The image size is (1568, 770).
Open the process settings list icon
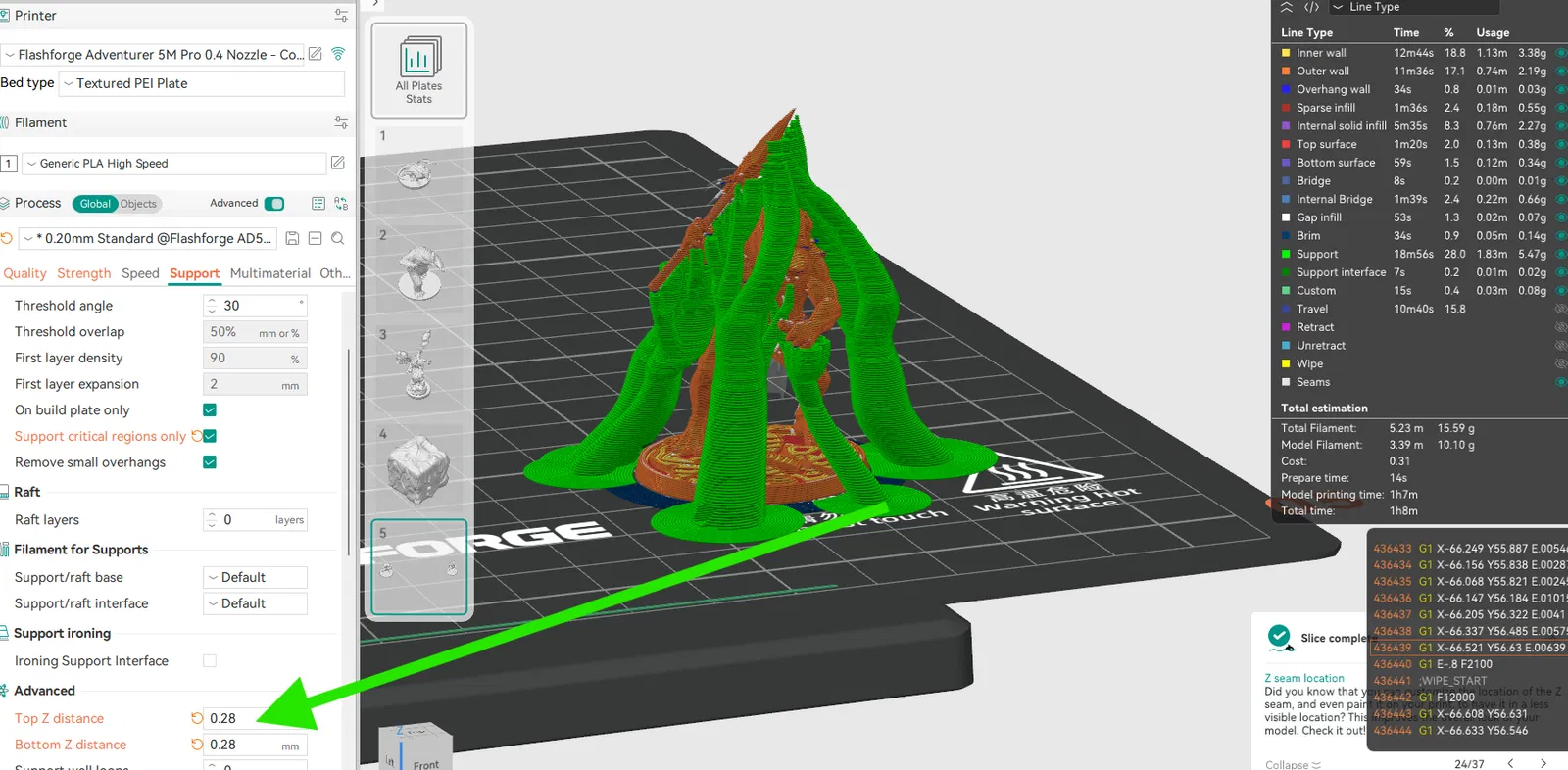(318, 204)
